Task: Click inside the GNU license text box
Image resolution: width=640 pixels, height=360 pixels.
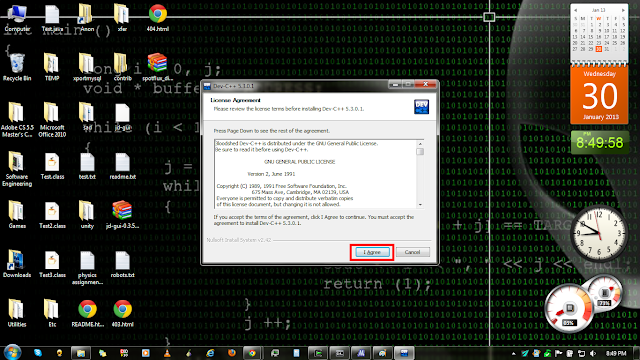Action: click(315, 174)
